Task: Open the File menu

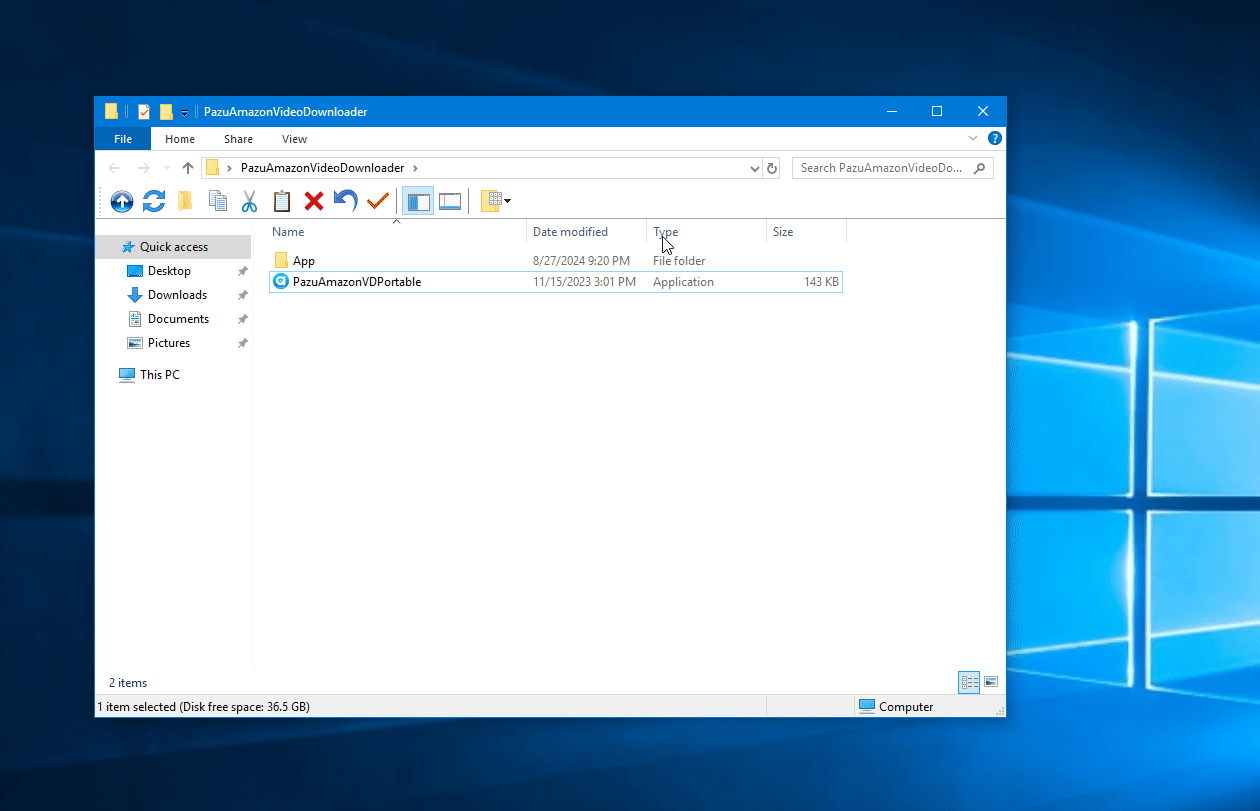Action: coord(123,139)
